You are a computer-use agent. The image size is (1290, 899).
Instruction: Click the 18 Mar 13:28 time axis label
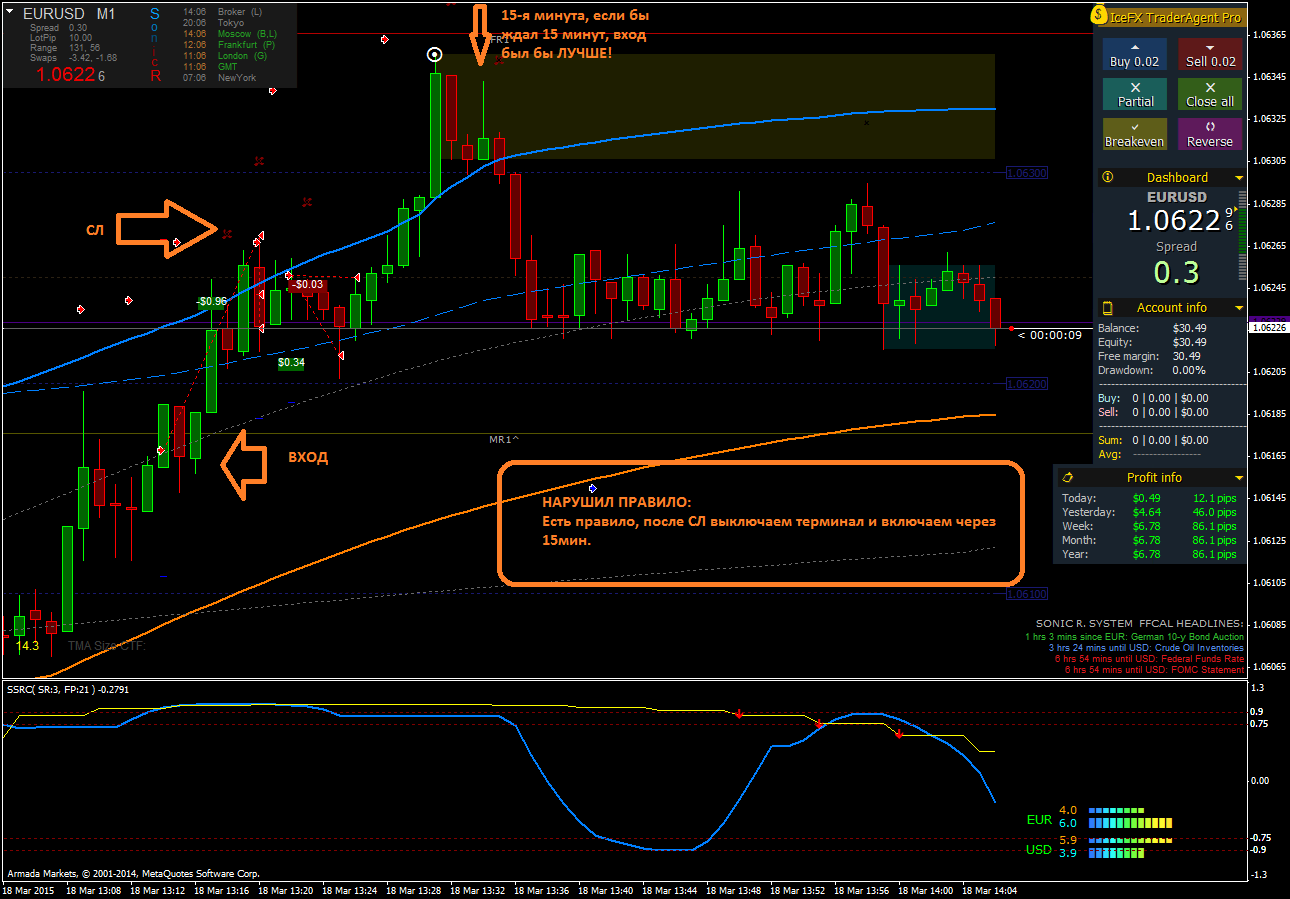[x=415, y=889]
